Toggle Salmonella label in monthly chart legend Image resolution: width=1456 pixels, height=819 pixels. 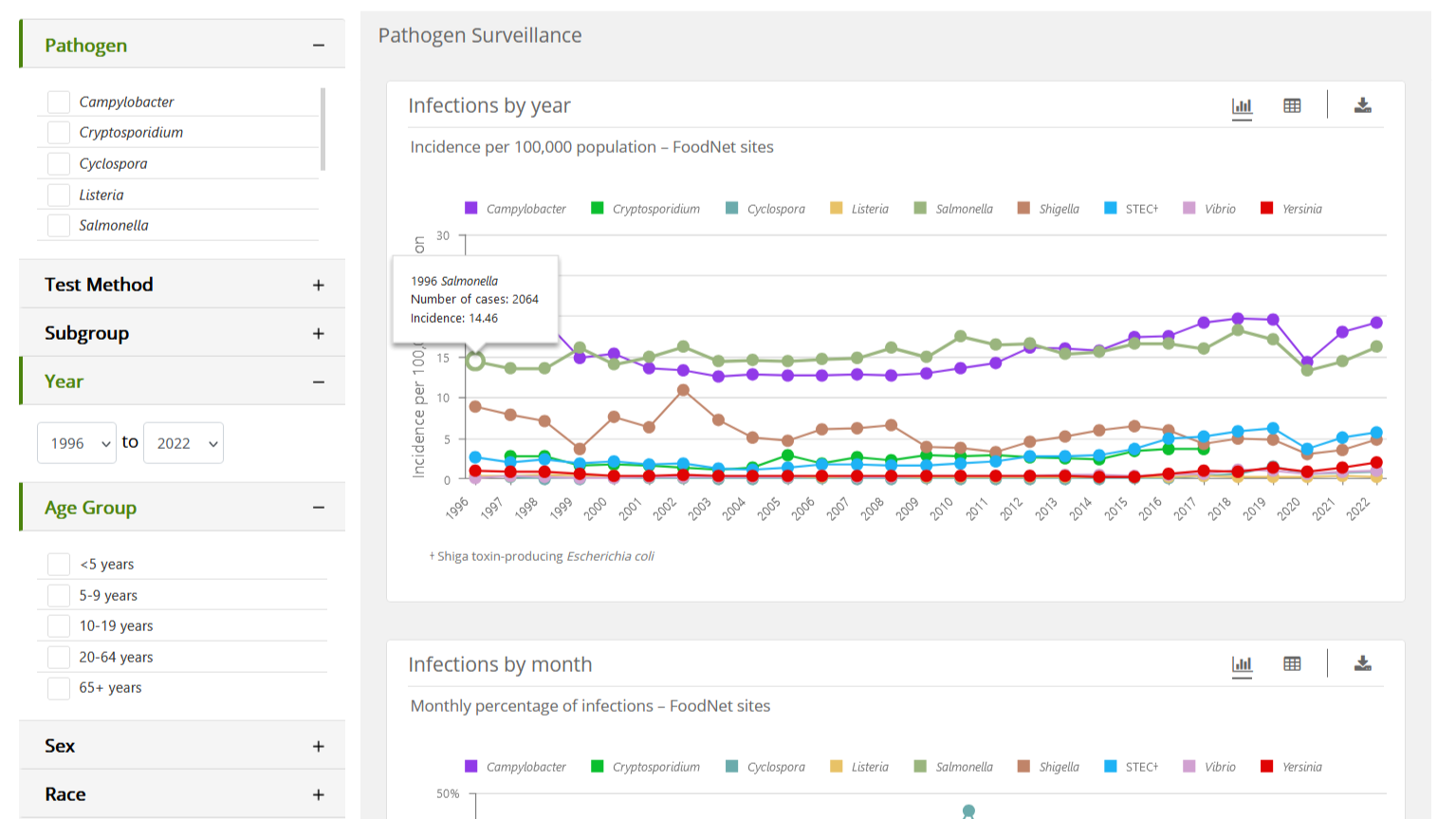tap(965, 767)
